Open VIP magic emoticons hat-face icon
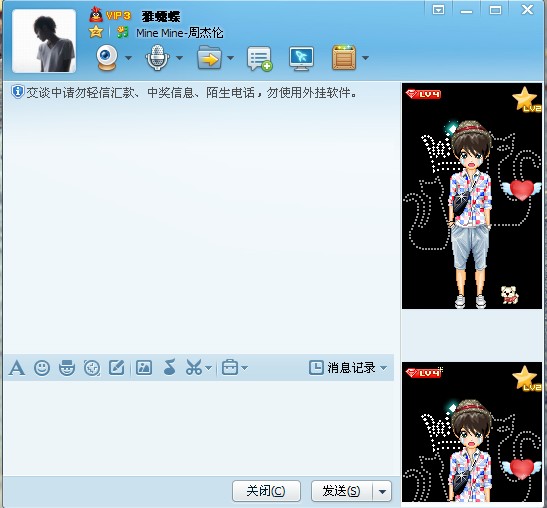 (x=67, y=368)
